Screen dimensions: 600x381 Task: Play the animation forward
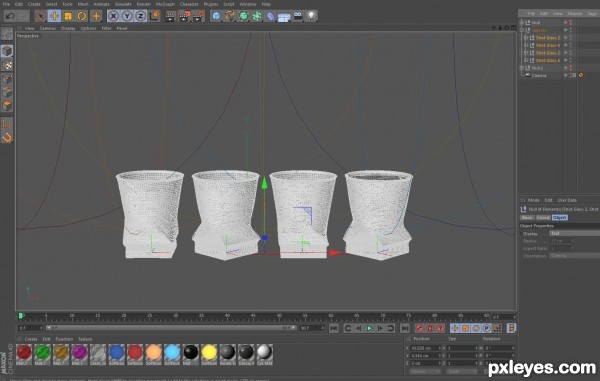point(369,328)
